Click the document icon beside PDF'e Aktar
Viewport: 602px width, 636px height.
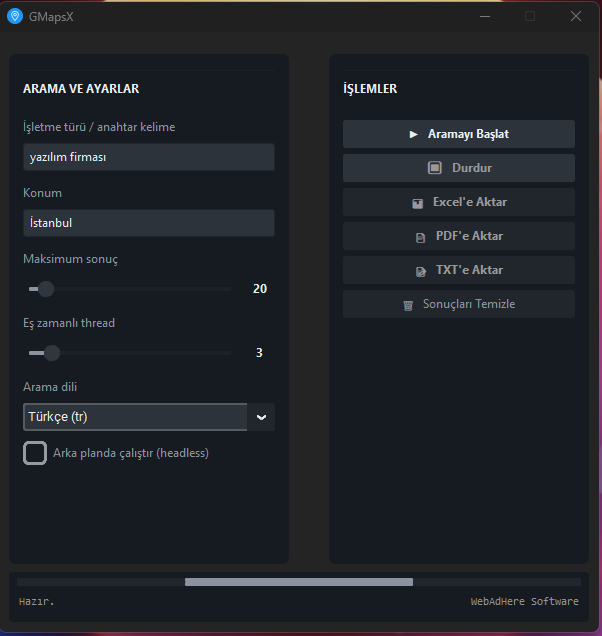click(x=421, y=238)
